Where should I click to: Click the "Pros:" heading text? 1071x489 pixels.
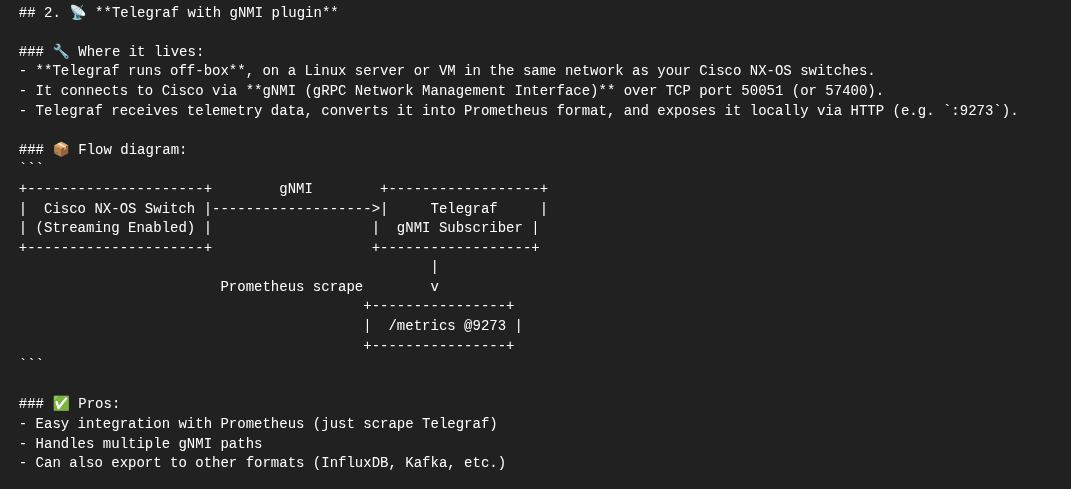tap(99, 404)
